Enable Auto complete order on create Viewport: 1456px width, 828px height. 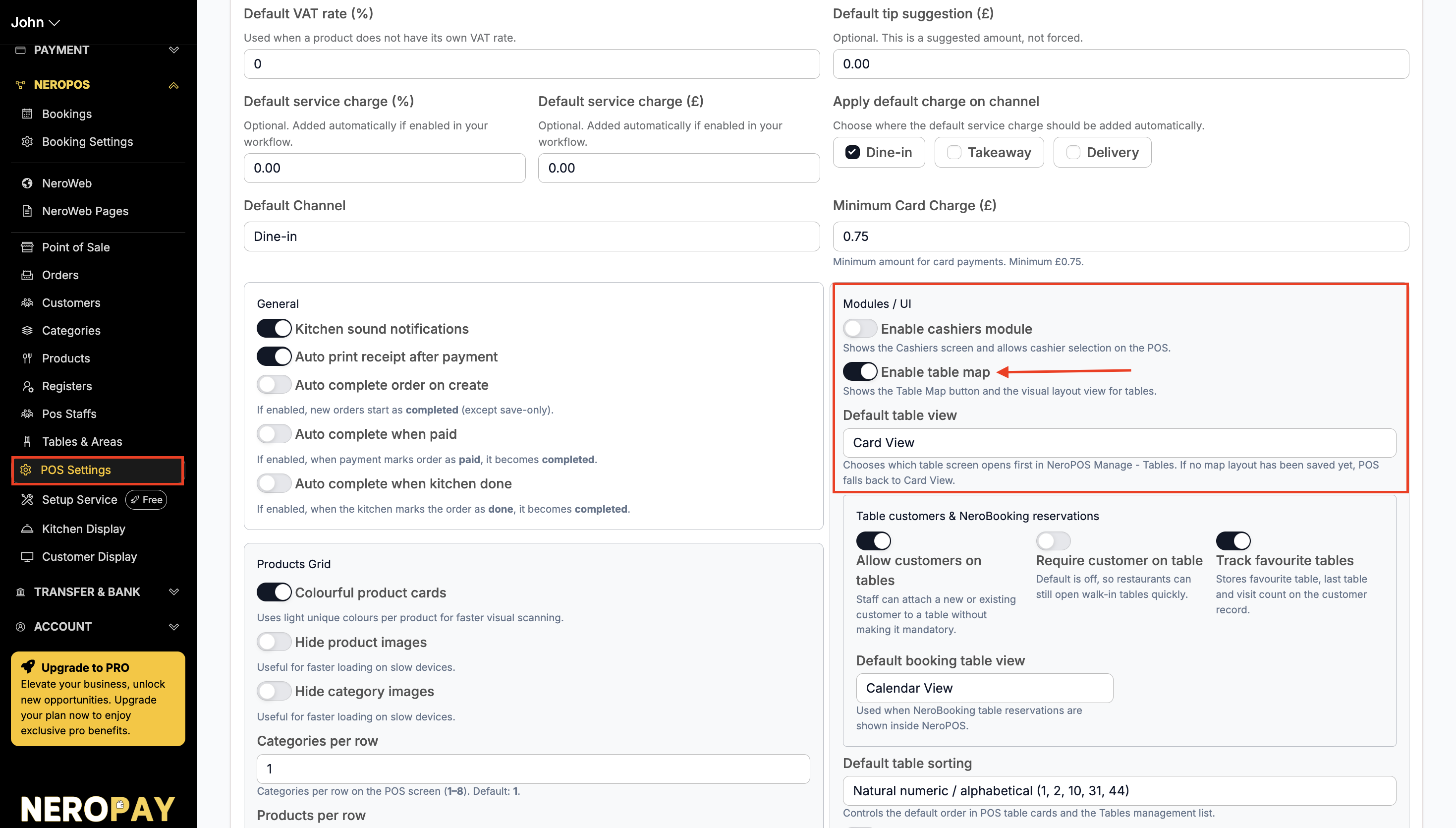(274, 385)
